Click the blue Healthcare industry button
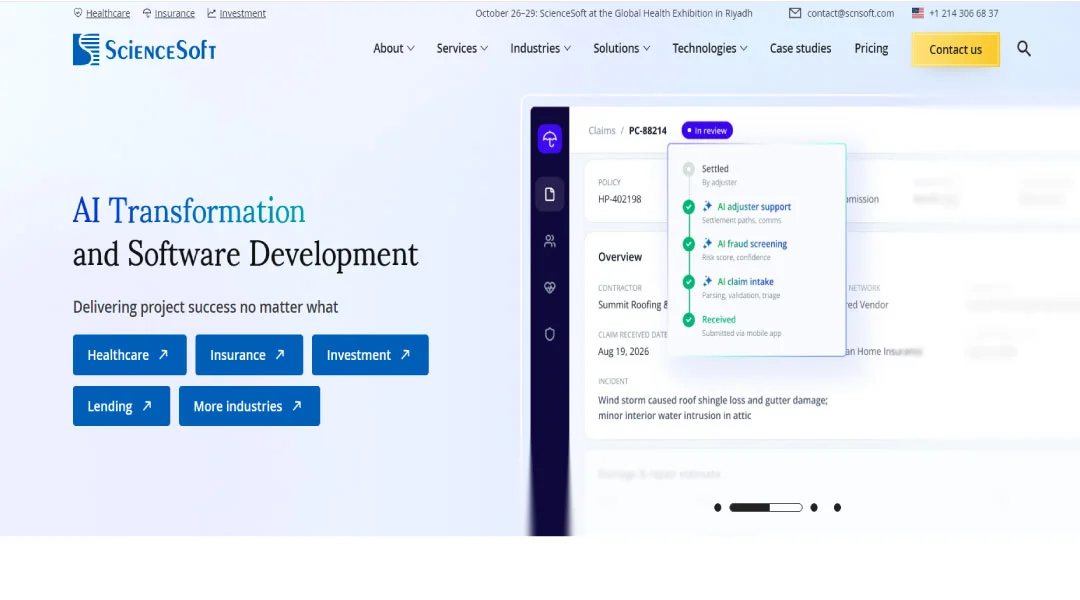This screenshot has width=1080, height=600. pos(129,355)
